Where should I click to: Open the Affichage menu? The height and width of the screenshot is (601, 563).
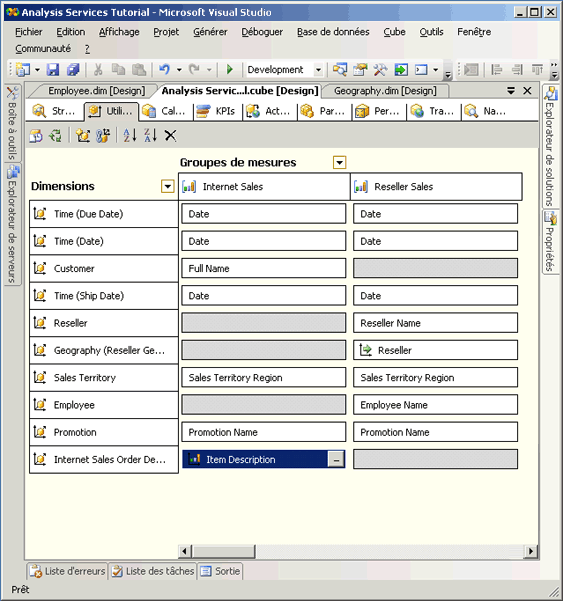pos(119,32)
